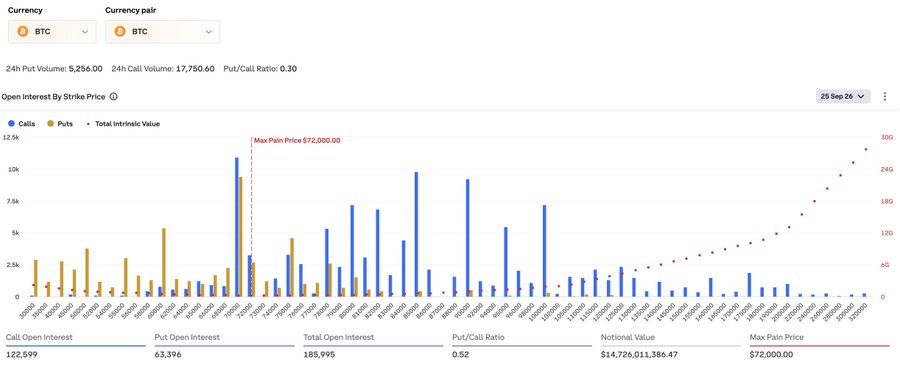
Task: Click the 12.5k left axis label
Action: (11, 138)
